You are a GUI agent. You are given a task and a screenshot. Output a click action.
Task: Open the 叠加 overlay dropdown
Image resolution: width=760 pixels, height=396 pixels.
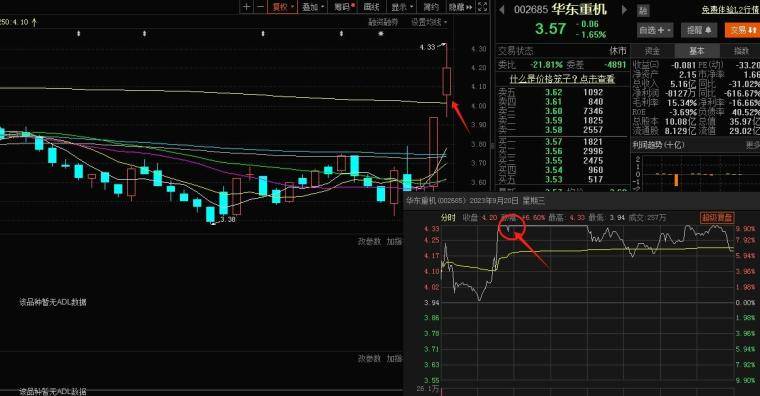coord(313,7)
